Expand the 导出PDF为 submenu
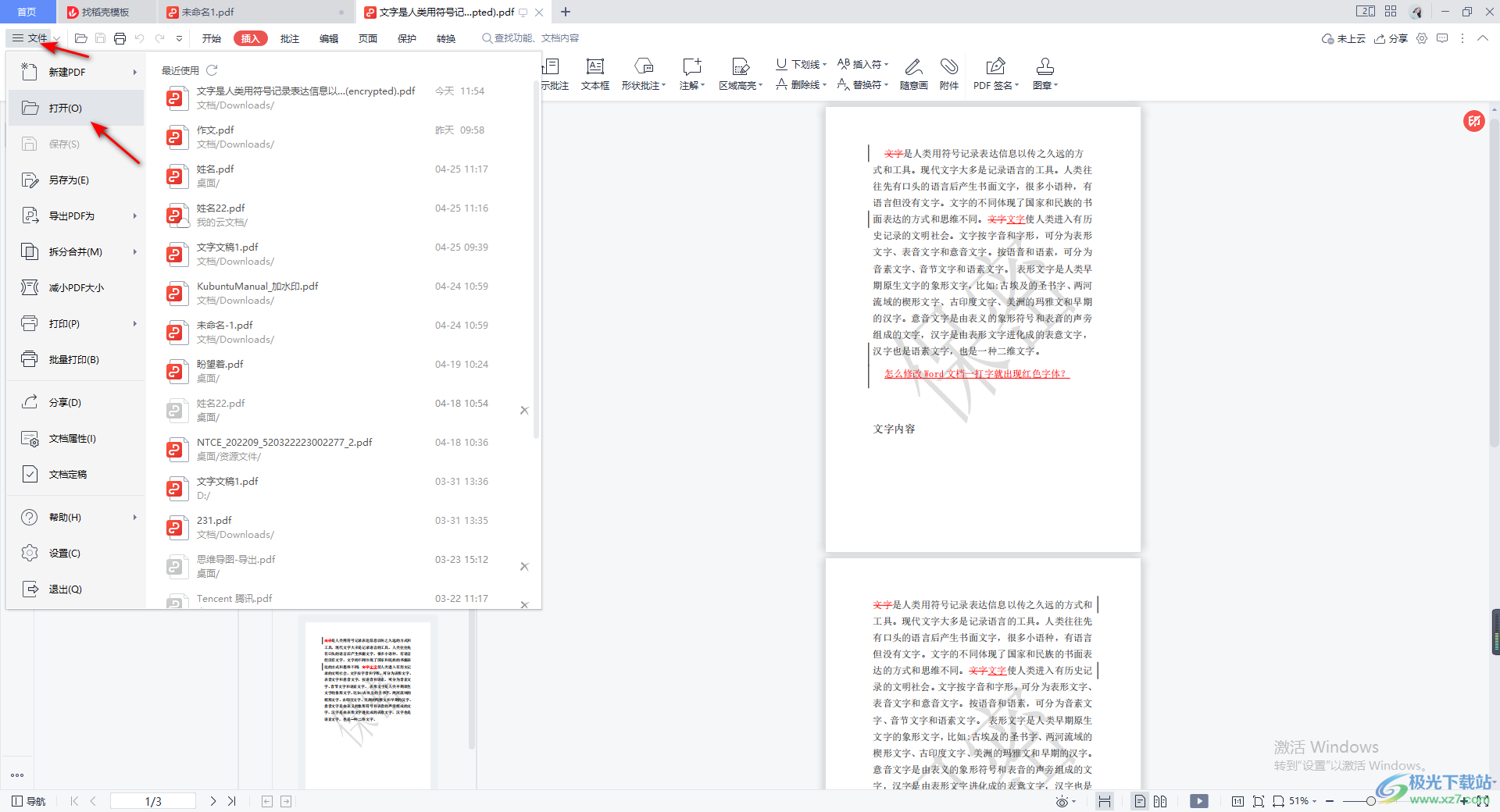The image size is (1500, 812). 134,215
